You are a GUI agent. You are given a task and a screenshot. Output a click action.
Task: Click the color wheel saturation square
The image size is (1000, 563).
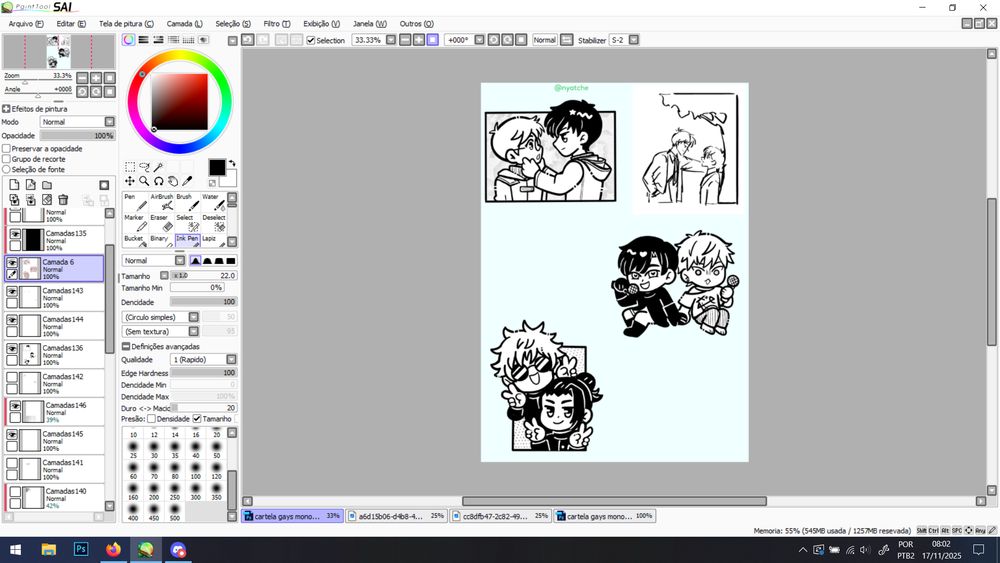click(x=179, y=102)
